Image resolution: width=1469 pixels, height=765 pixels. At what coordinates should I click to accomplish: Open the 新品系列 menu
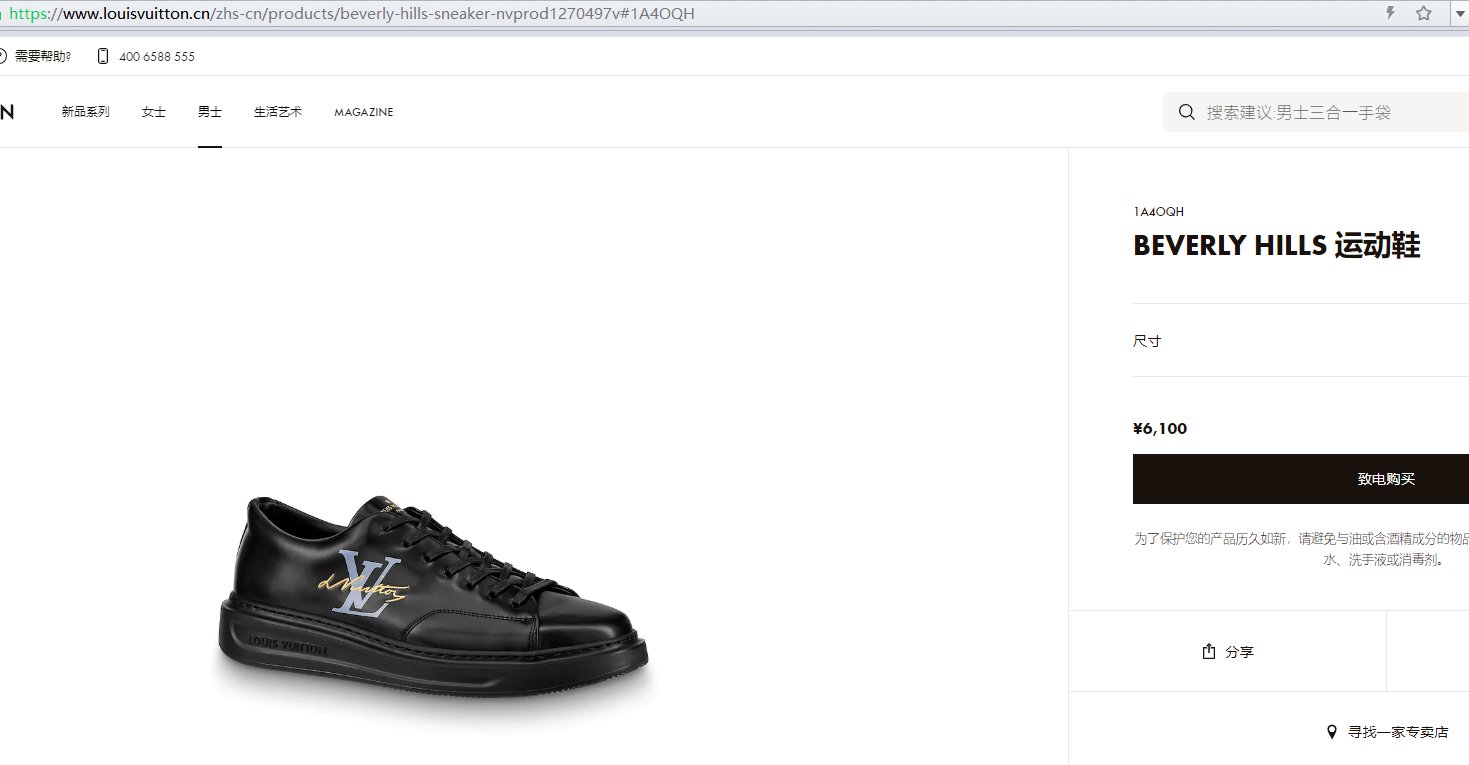(x=85, y=112)
